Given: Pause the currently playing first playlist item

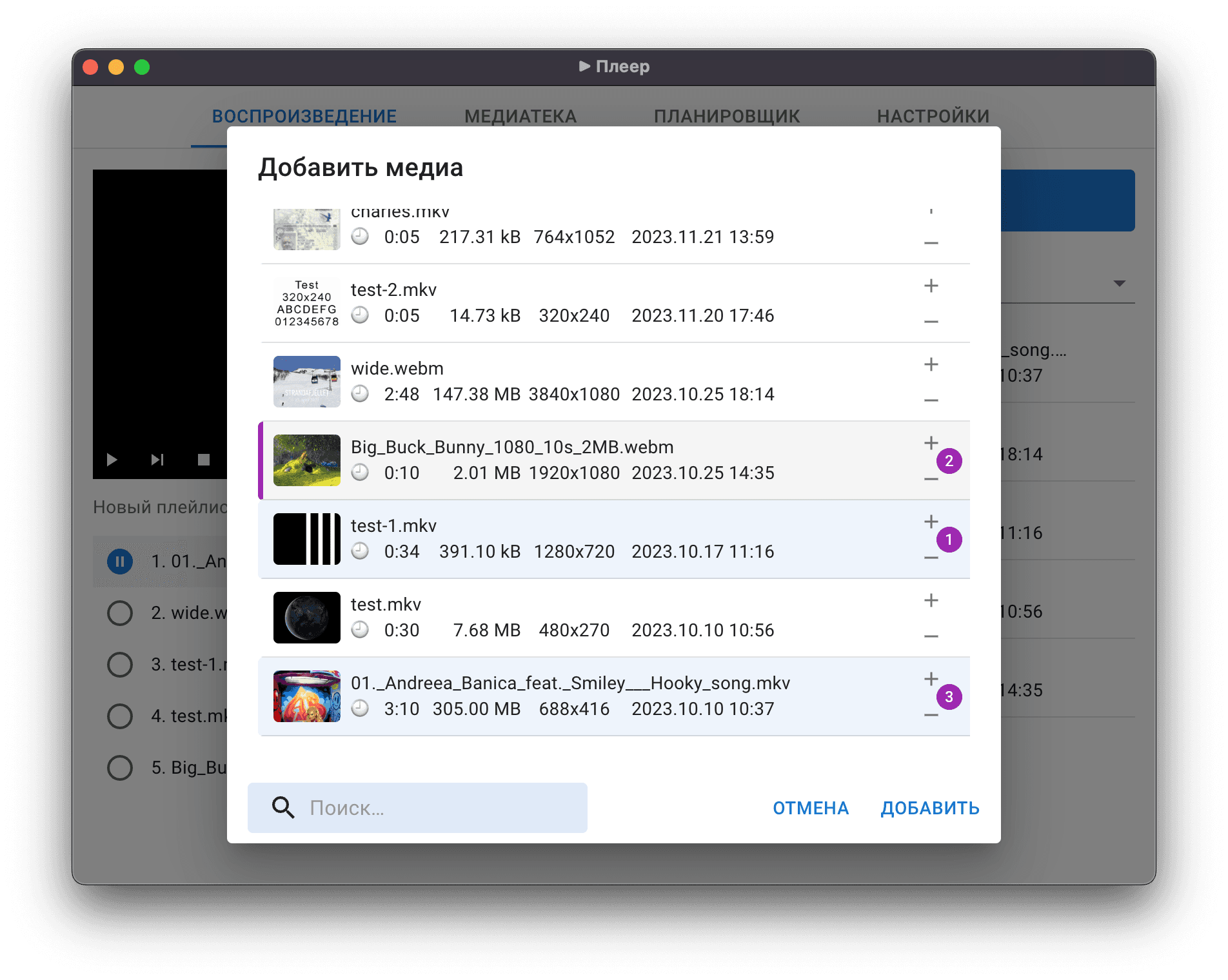Looking at the screenshot, I should coord(120,562).
